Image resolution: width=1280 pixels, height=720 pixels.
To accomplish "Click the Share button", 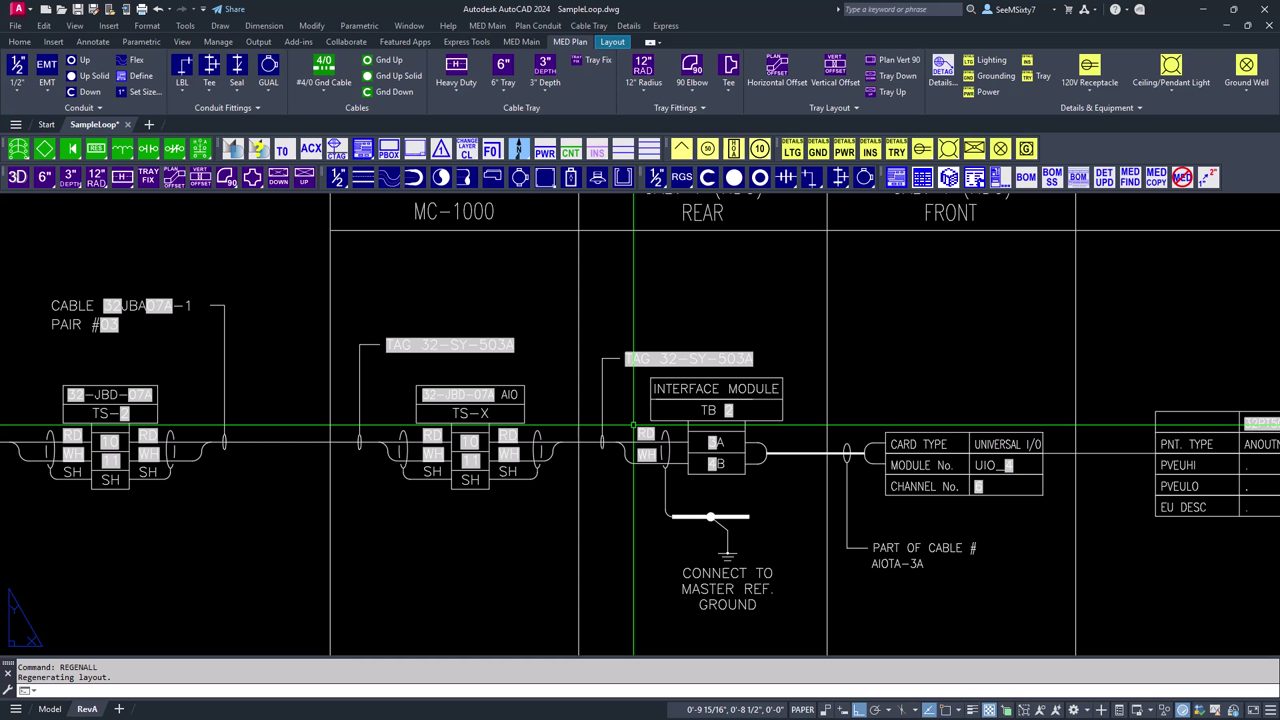I will coord(228,9).
